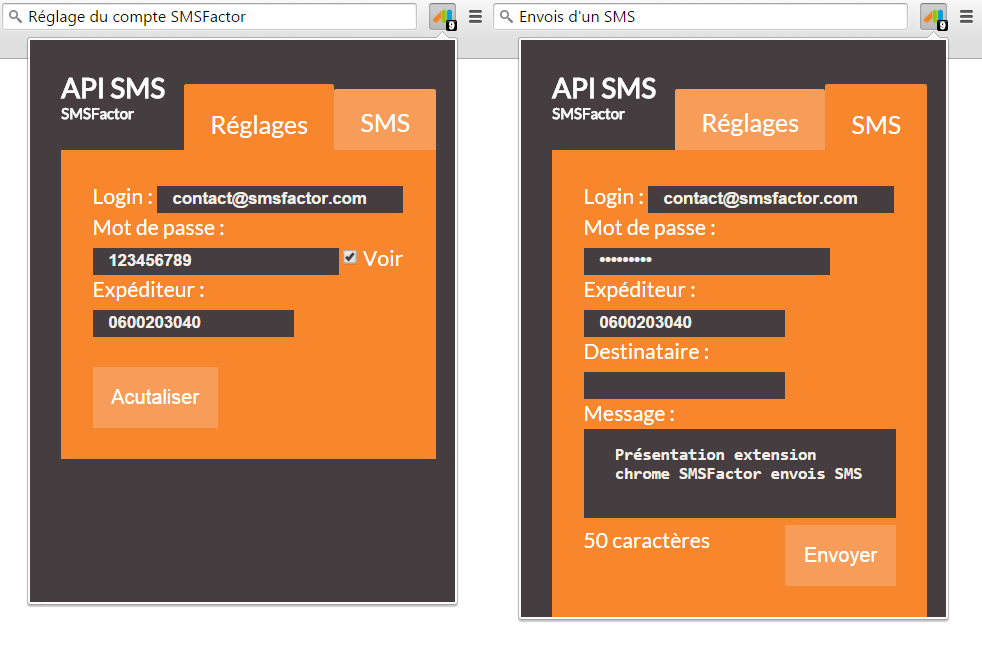The image size is (982, 646).
Task: Open the right browser hamburger menu
Action: pyautogui.click(x=967, y=17)
